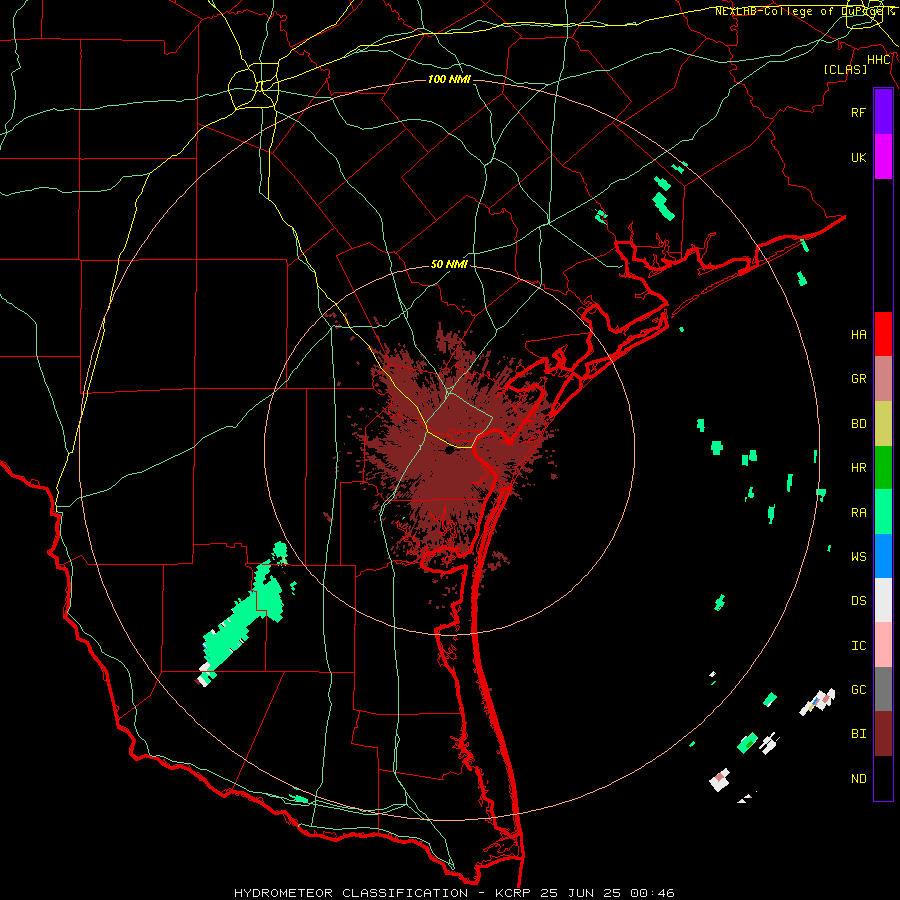Image resolution: width=900 pixels, height=900 pixels.
Task: Click the HA legend label
Action: tap(858, 335)
